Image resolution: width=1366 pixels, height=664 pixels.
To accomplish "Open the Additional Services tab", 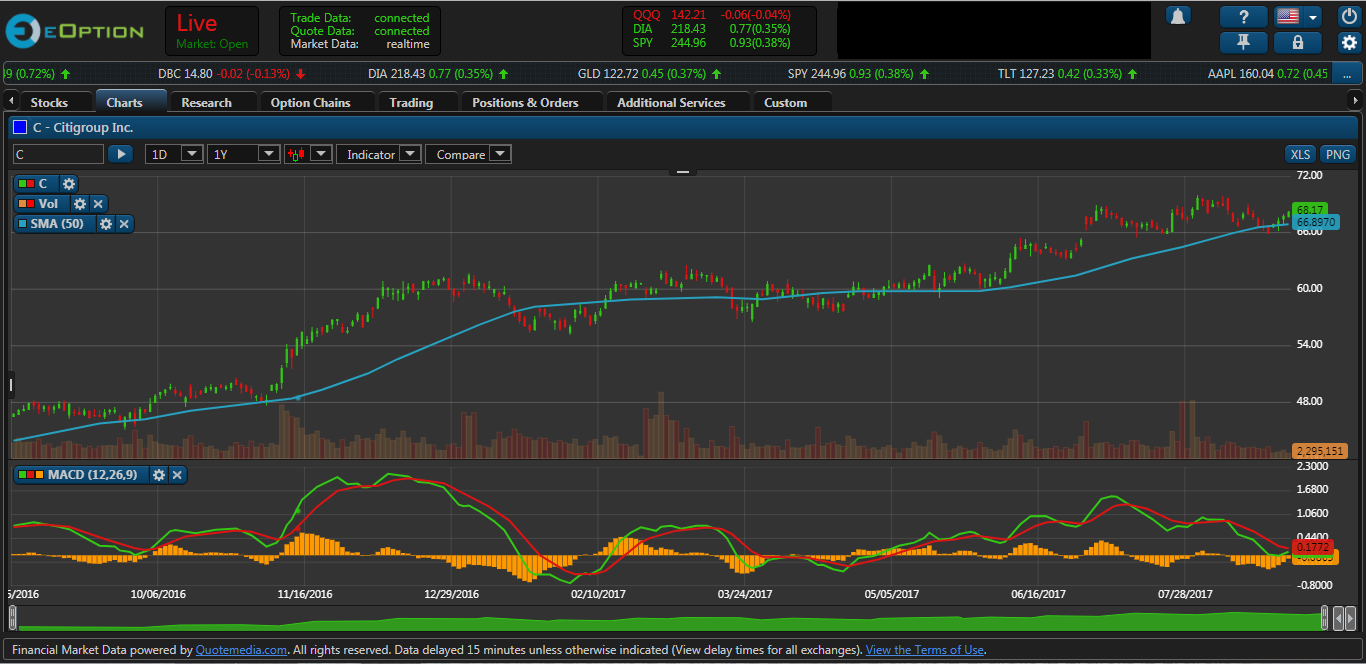I will point(671,102).
